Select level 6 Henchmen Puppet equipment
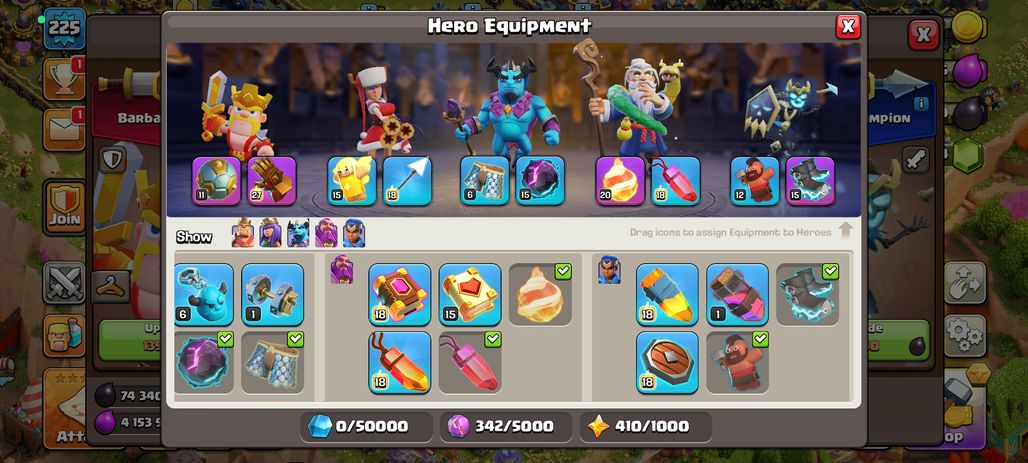The image size is (1028, 463). click(x=204, y=294)
